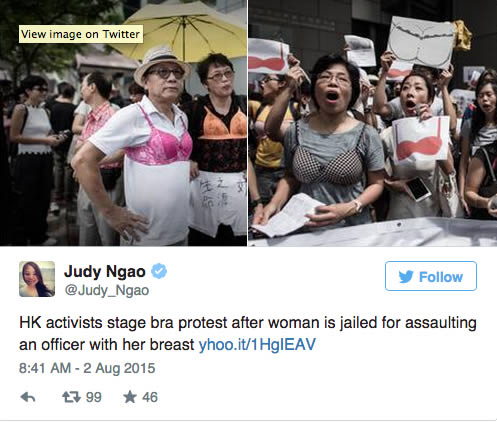Open Judy Ngao's profile avatar
Screen dimensions: 497x422
[37, 279]
